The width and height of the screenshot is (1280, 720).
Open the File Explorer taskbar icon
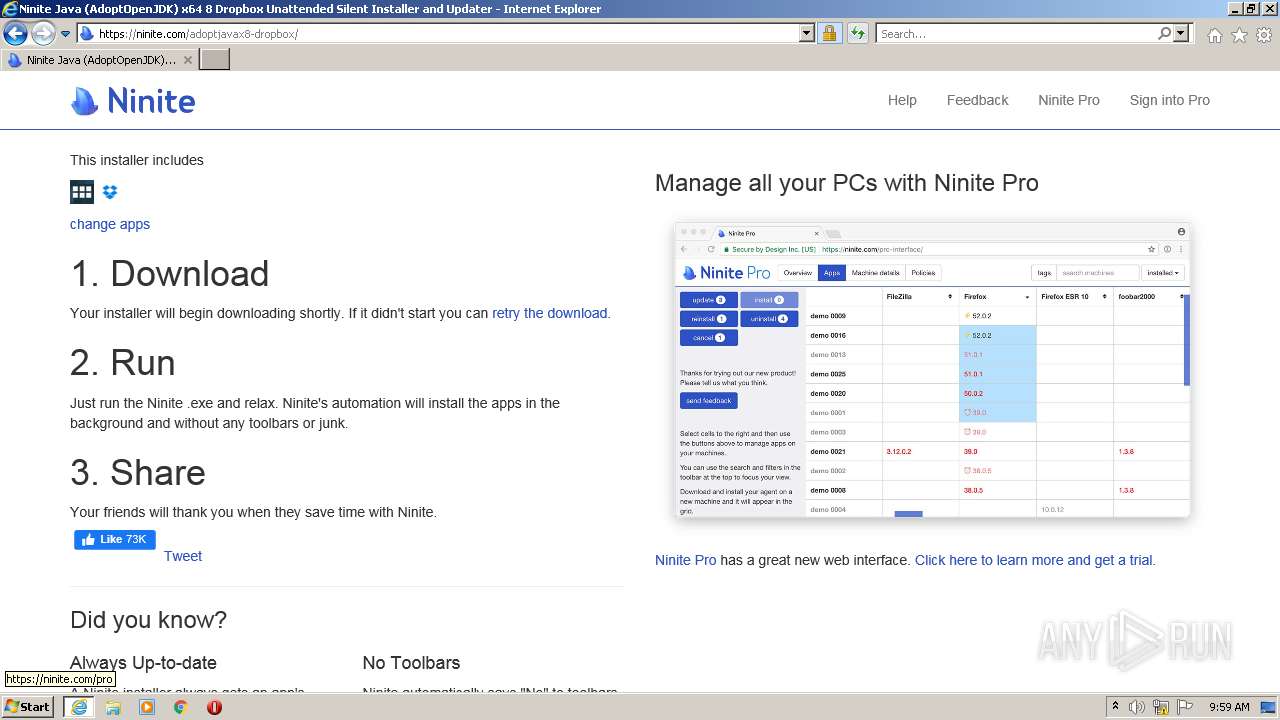113,707
